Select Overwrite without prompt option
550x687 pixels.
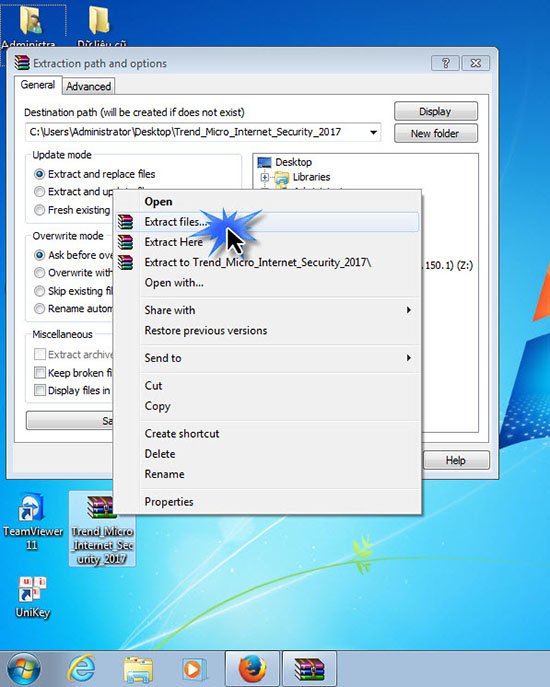74,273
